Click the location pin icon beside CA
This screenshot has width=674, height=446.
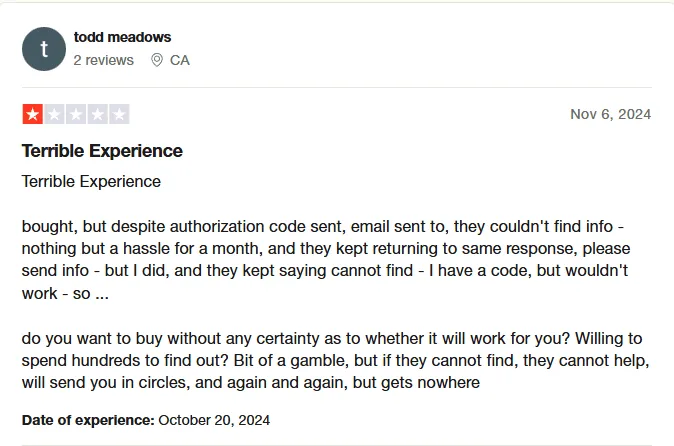pos(156,60)
